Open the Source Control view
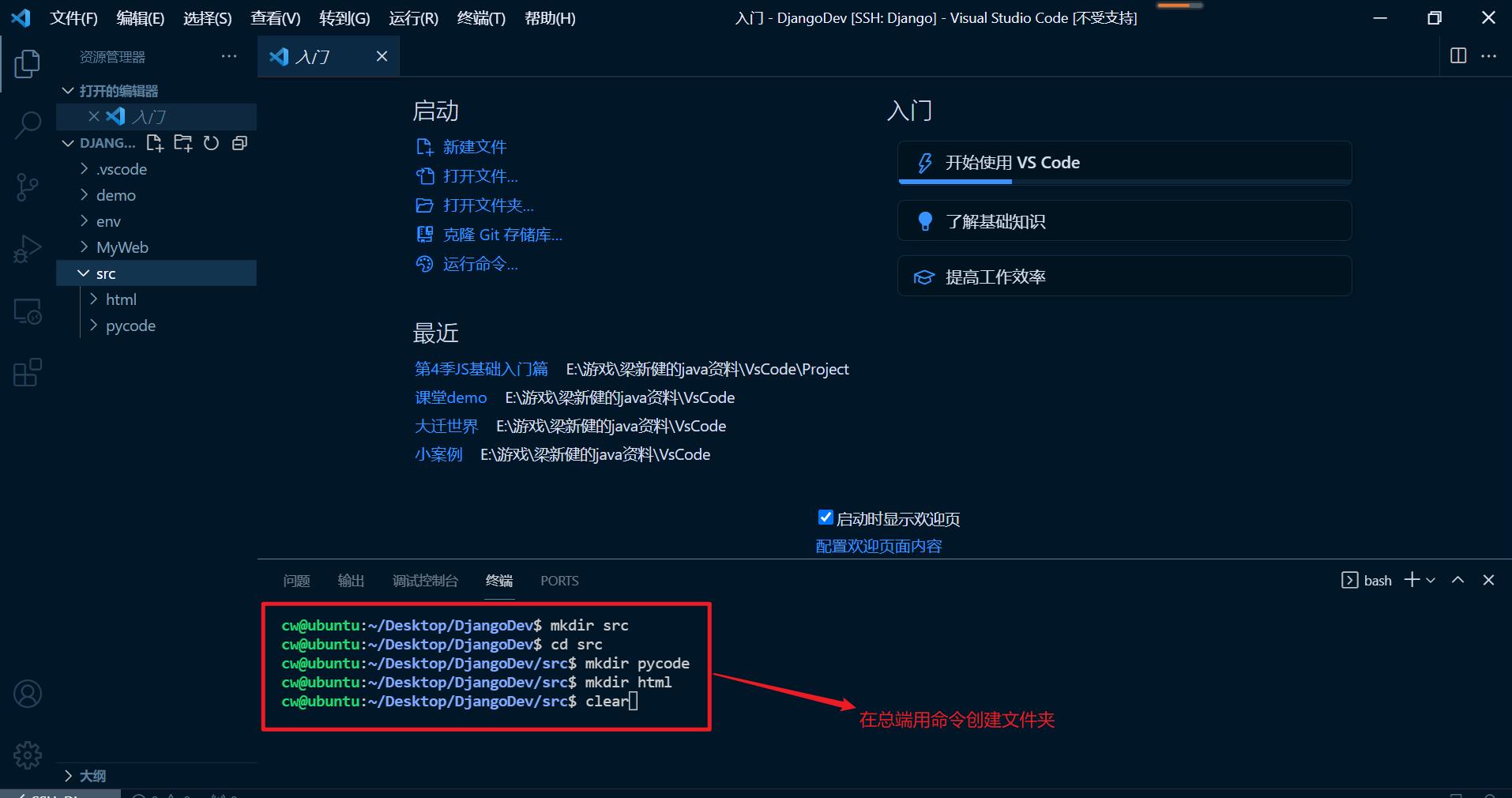Viewport: 1512px width, 798px height. click(27, 187)
